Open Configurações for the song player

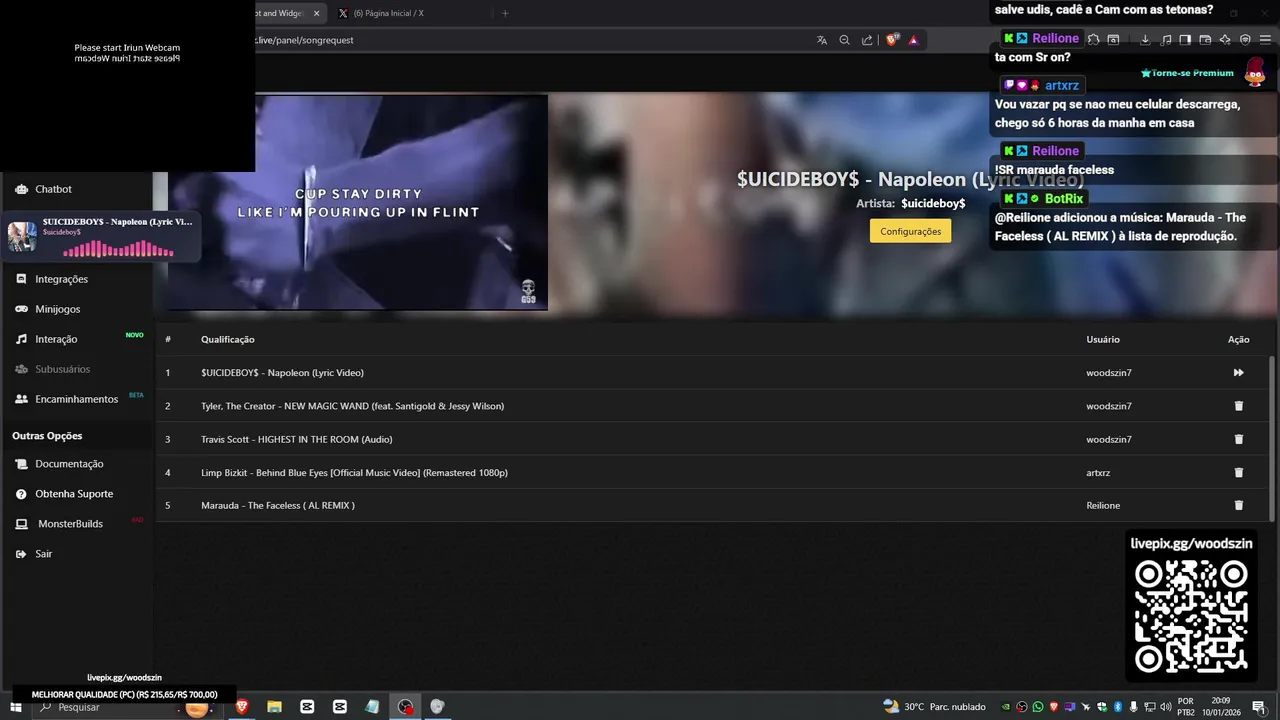pyautogui.click(x=910, y=231)
